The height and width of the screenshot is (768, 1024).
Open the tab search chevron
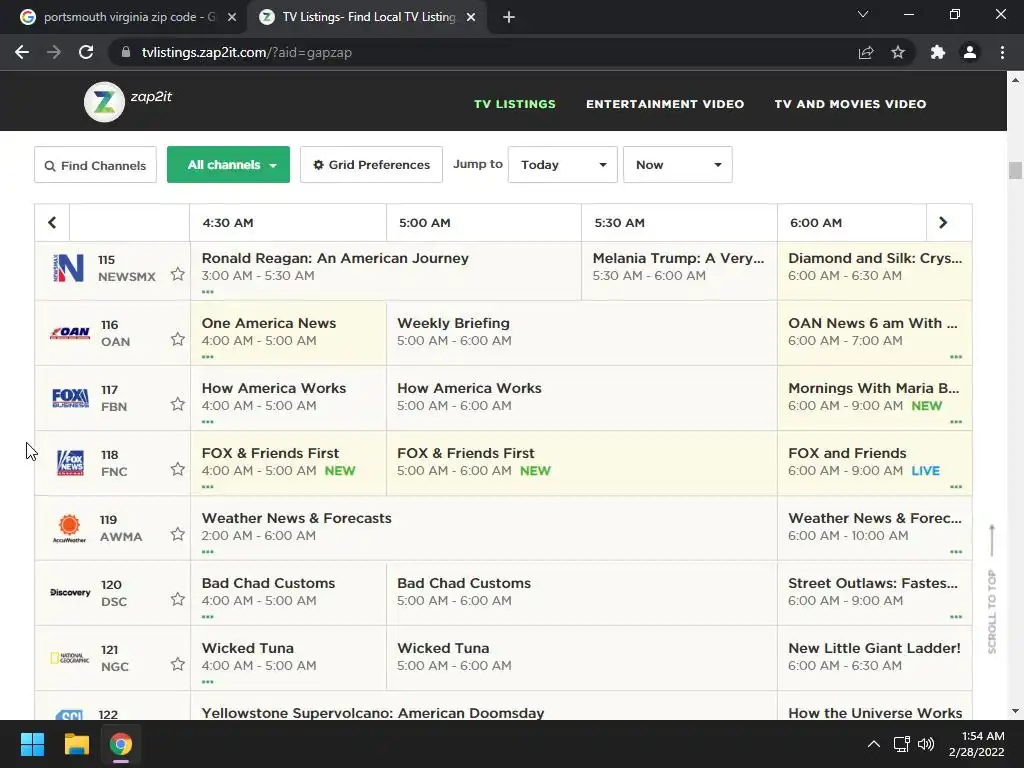(863, 14)
